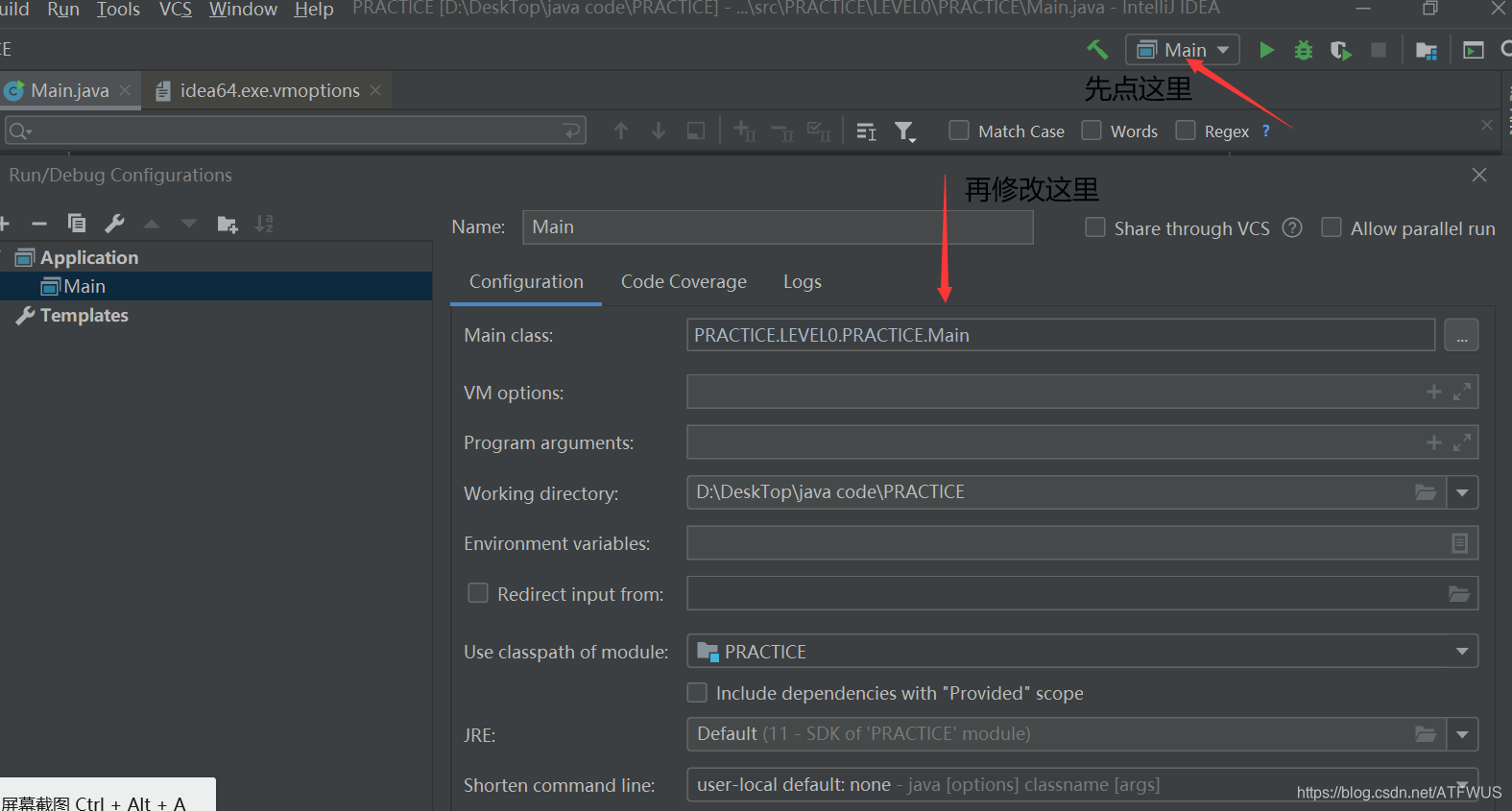1512x811 pixels.
Task: Open Use classpath of module dropdown
Action: [1082, 651]
